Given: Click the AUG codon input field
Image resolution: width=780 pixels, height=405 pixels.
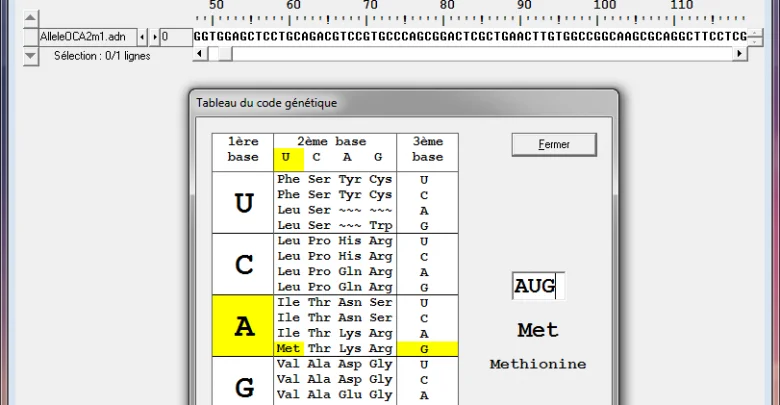Looking at the screenshot, I should click(x=538, y=286).
